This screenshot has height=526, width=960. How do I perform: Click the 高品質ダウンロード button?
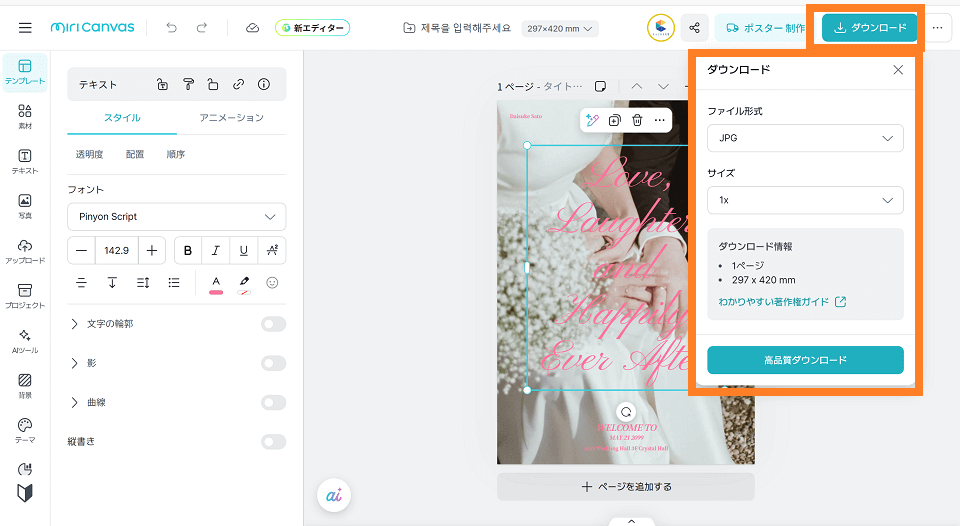[x=805, y=360]
